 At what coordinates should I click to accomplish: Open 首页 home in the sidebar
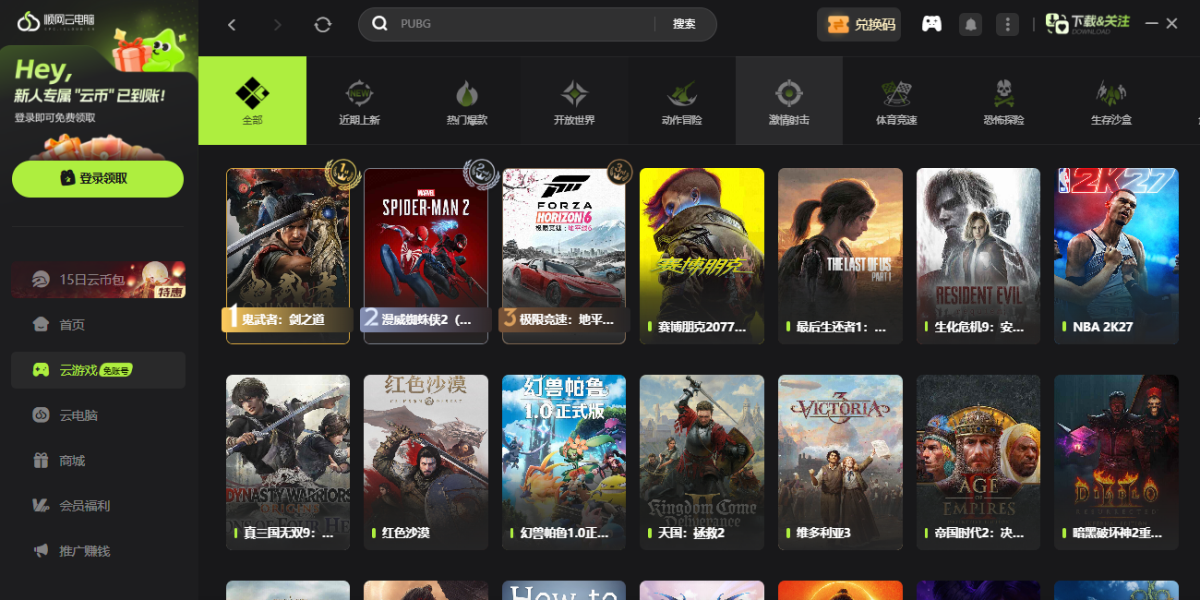(x=98, y=324)
